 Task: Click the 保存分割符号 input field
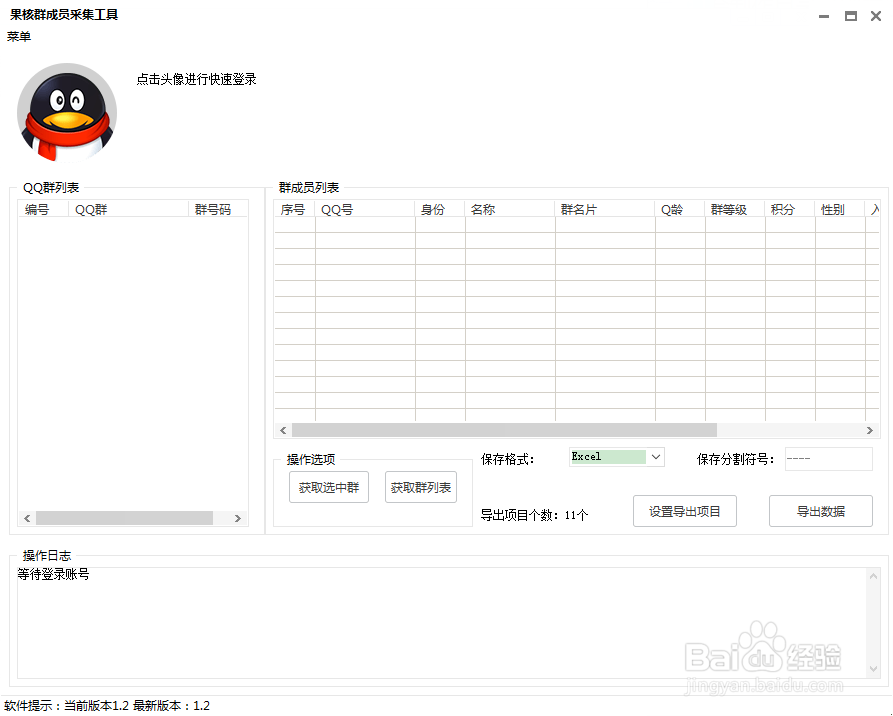(827, 458)
